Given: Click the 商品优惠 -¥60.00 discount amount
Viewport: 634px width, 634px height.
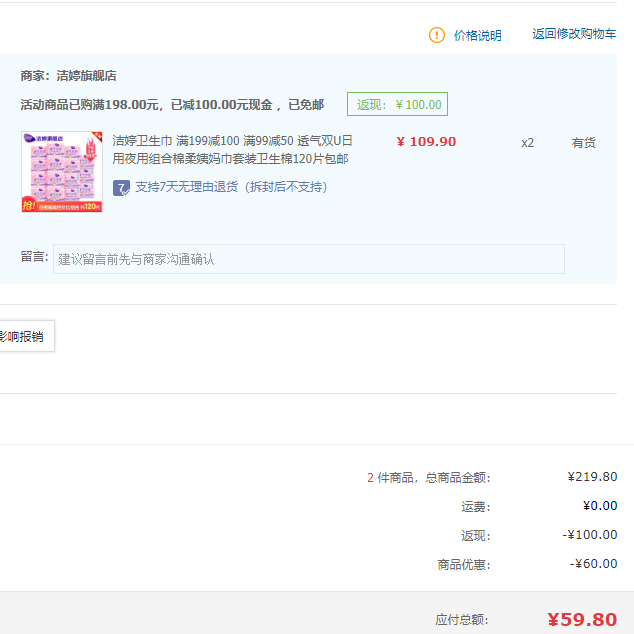Looking at the screenshot, I should click(594, 564).
